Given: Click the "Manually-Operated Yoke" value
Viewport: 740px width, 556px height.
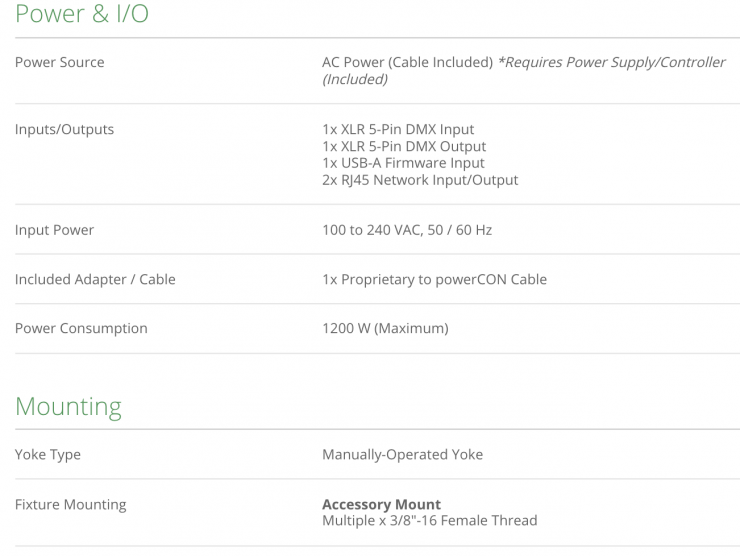Looking at the screenshot, I should pyautogui.click(x=402, y=454).
